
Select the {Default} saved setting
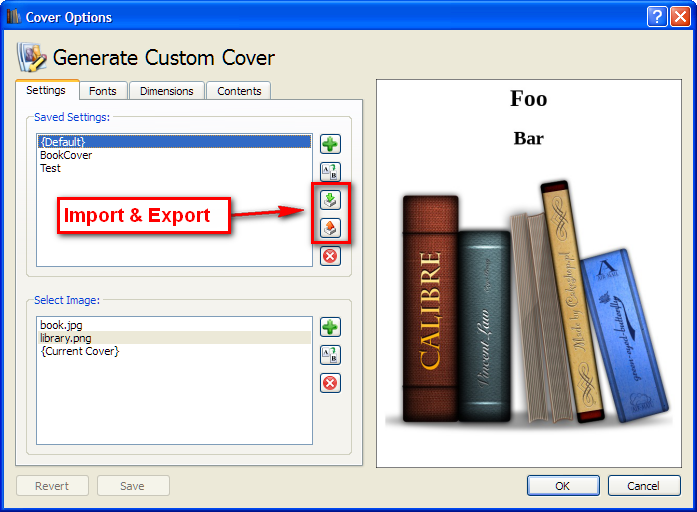pos(174,142)
